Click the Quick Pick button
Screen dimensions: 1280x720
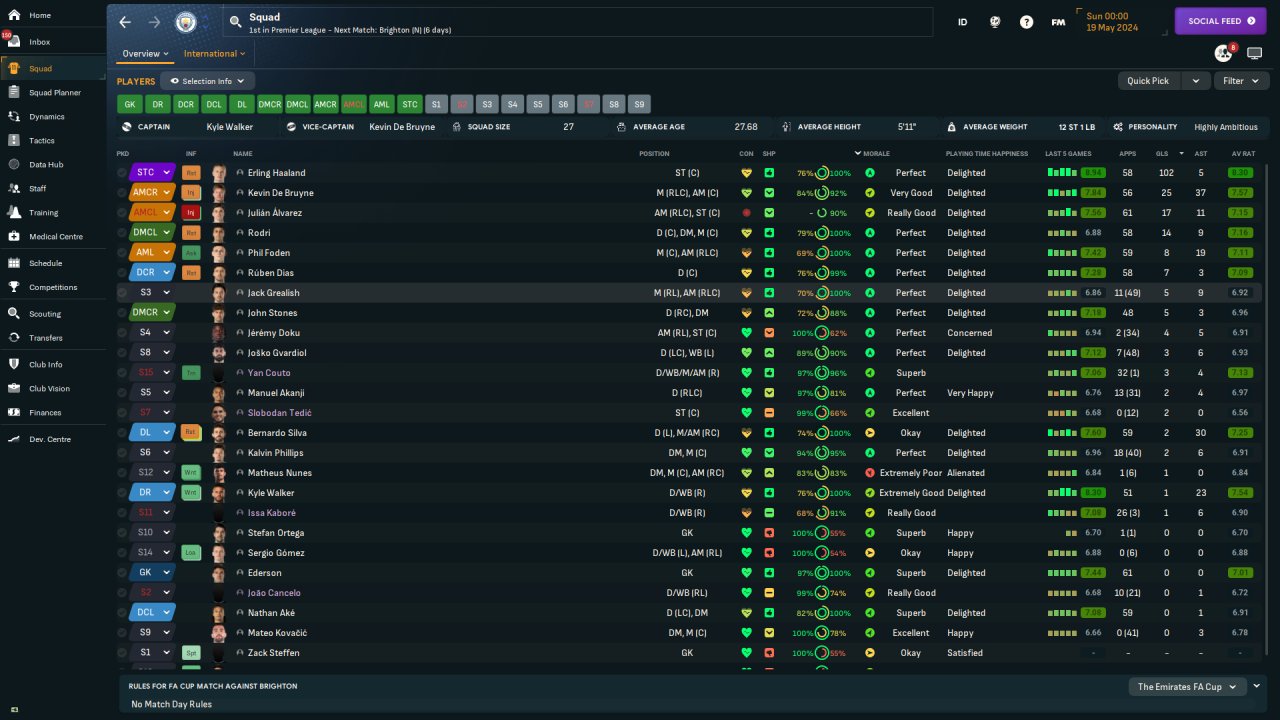tap(1147, 81)
